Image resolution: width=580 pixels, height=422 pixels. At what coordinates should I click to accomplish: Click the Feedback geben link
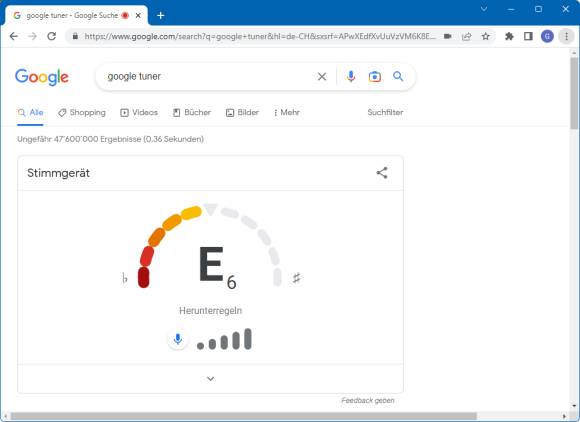pos(368,401)
